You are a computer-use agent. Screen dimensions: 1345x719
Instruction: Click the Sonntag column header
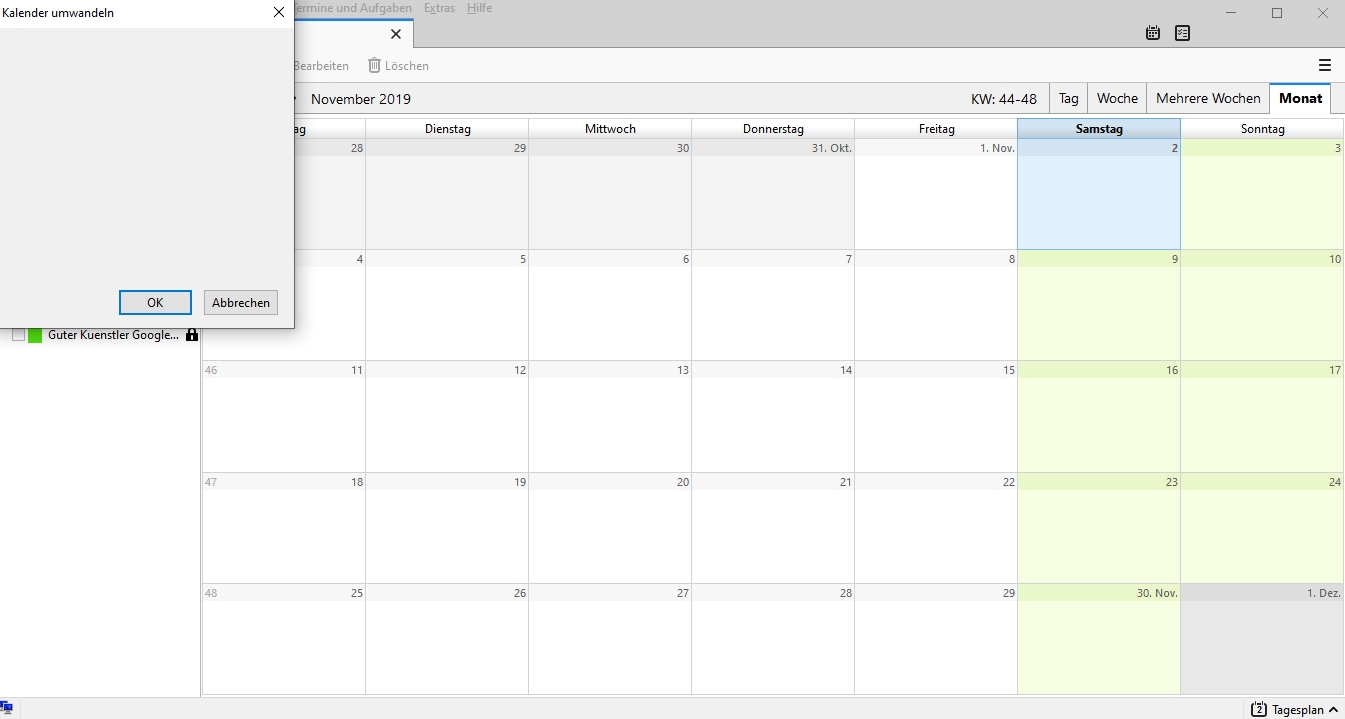1262,129
